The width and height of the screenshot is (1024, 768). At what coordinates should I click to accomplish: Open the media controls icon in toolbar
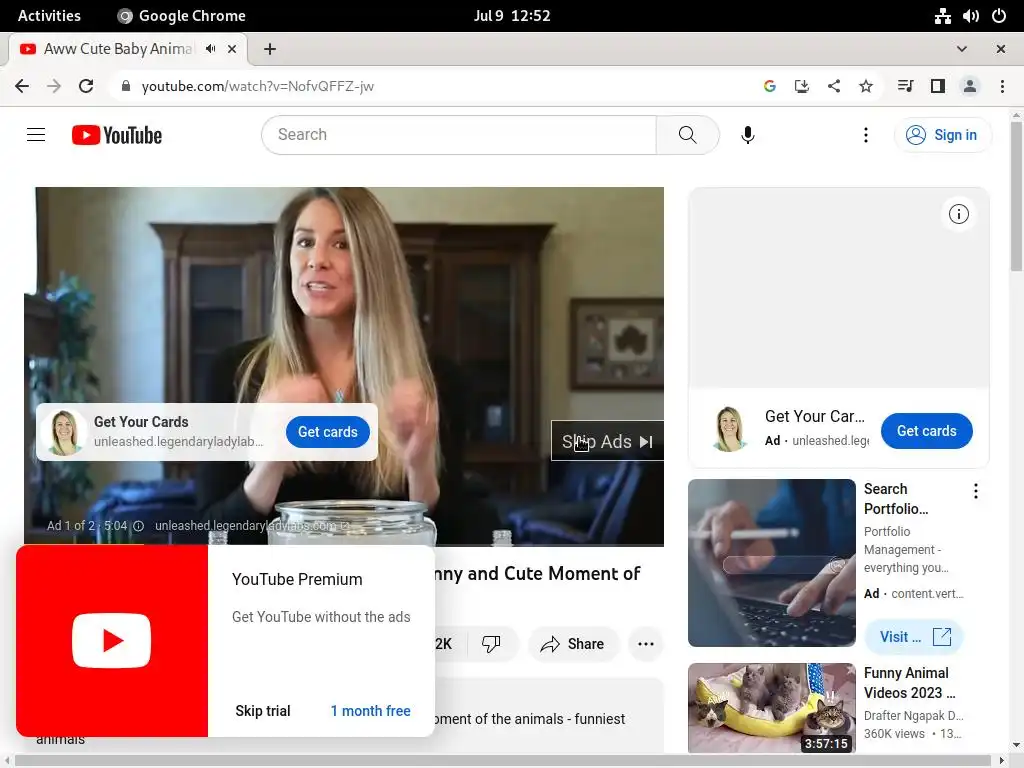pos(905,86)
